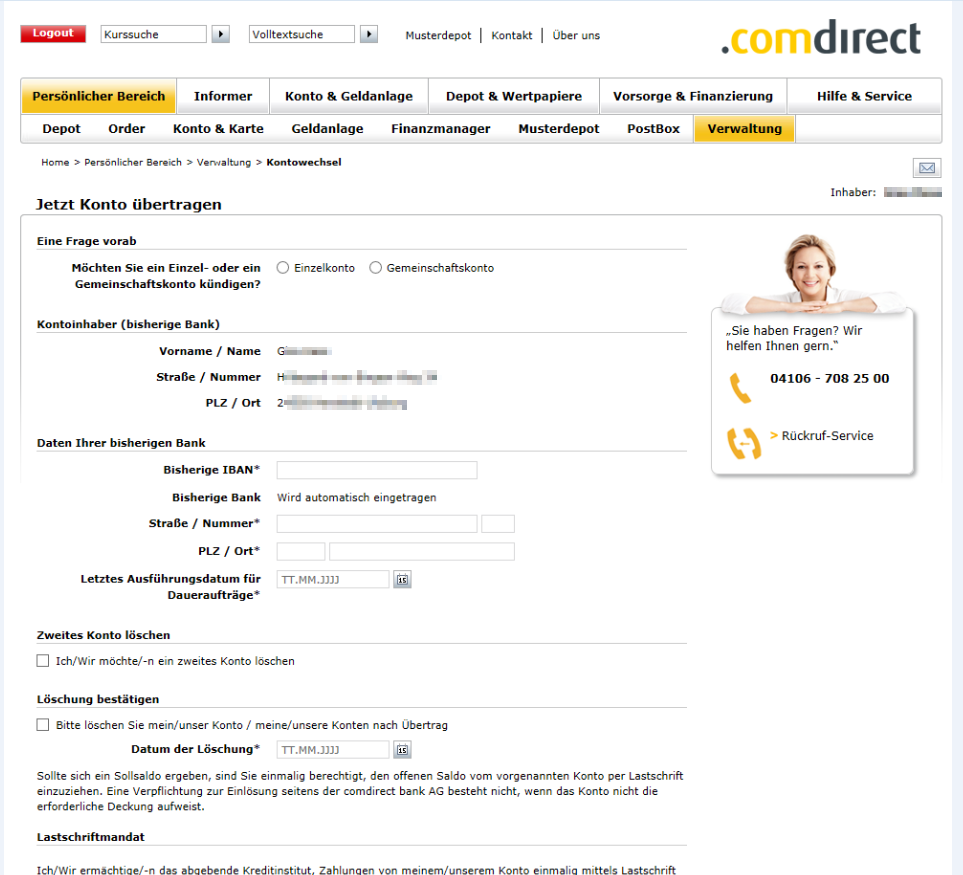
Task: Click the Volltextsuche arrow button
Action: coord(368,34)
